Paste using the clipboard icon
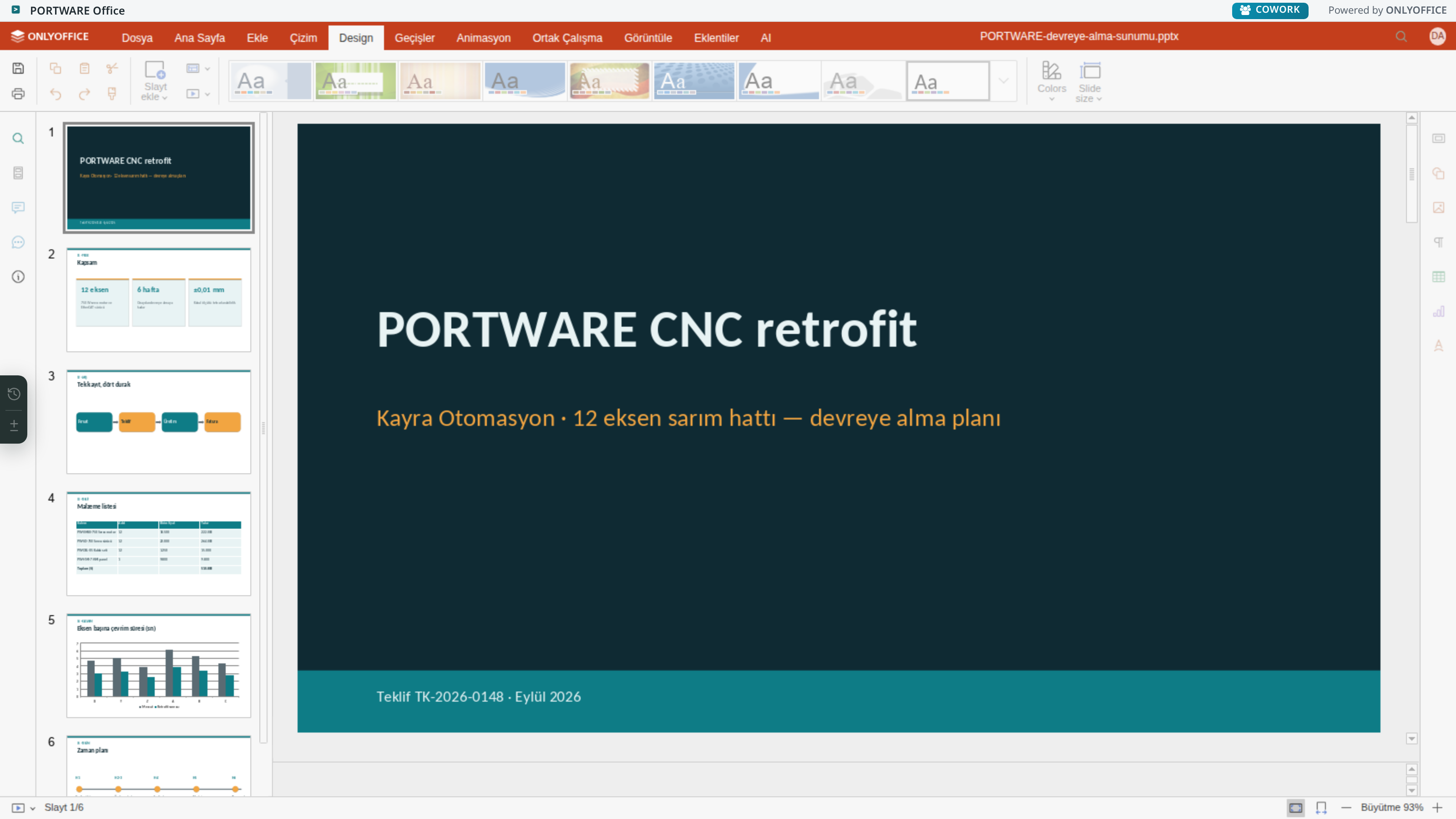Image resolution: width=1456 pixels, height=819 pixels. [x=84, y=68]
